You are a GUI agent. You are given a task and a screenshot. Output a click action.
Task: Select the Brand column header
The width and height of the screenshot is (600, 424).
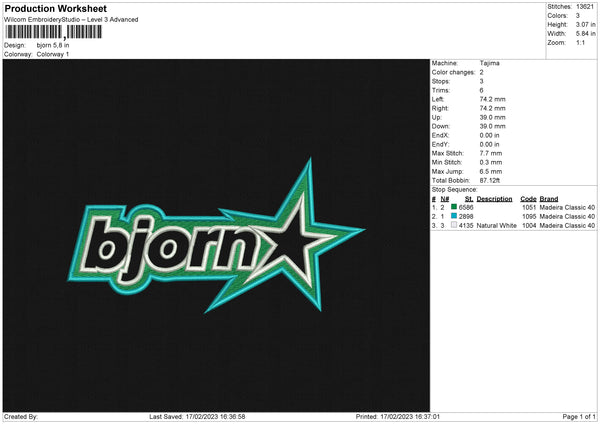[549, 198]
